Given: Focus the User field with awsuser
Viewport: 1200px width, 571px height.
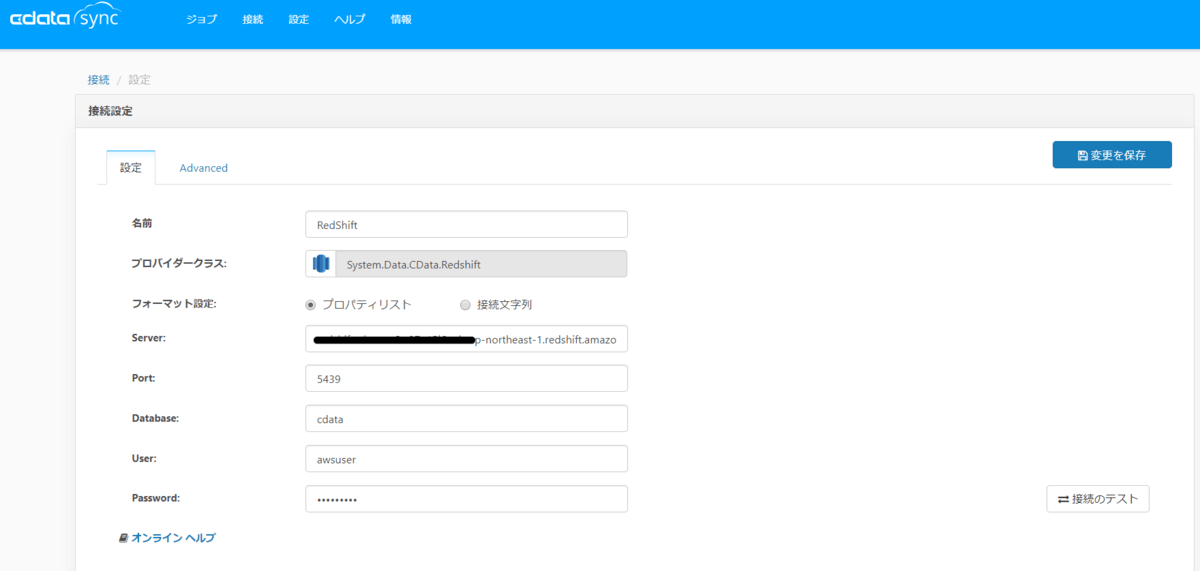Looking at the screenshot, I should [466, 458].
